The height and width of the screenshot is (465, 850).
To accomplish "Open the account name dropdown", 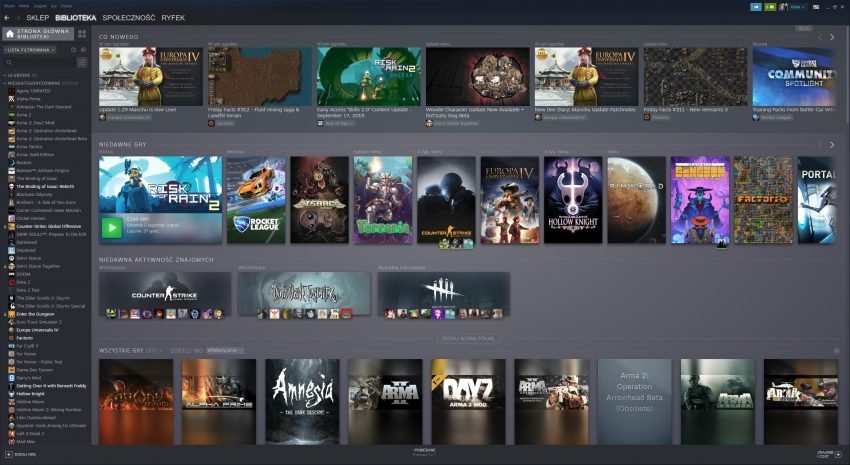I will pyautogui.click(x=797, y=7).
